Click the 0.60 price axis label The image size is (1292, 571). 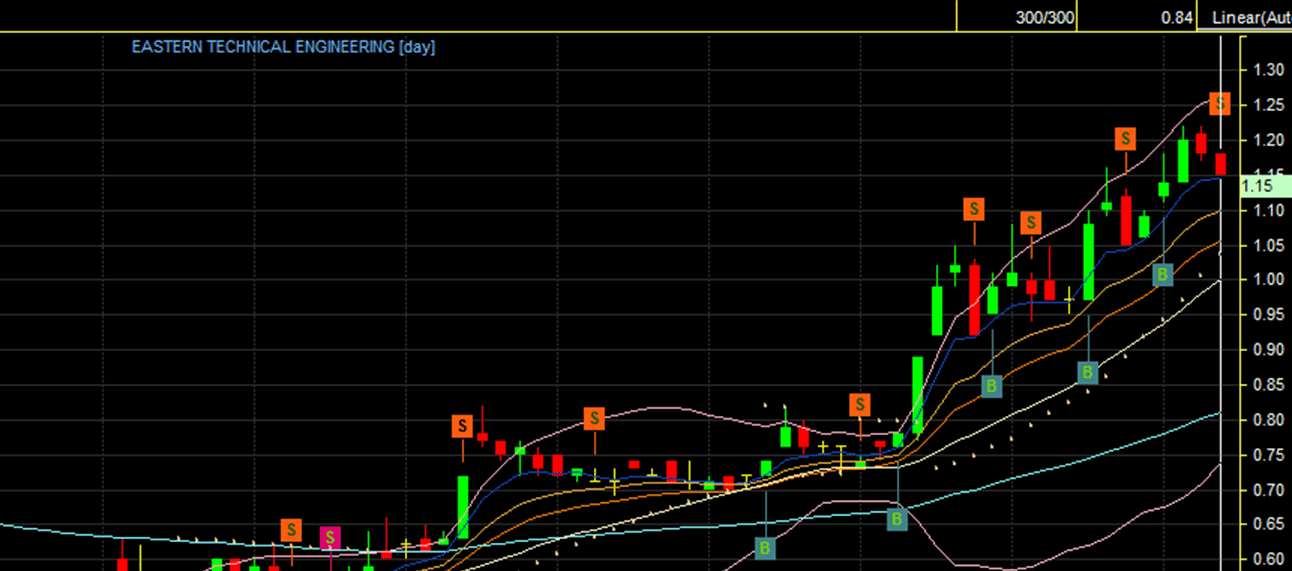[1268, 560]
